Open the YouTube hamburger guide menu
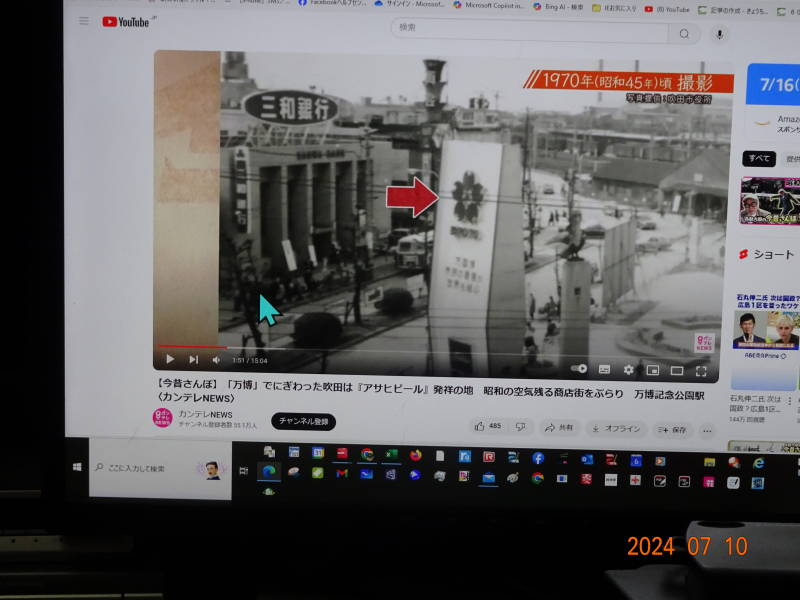800x600 pixels. coord(84,21)
